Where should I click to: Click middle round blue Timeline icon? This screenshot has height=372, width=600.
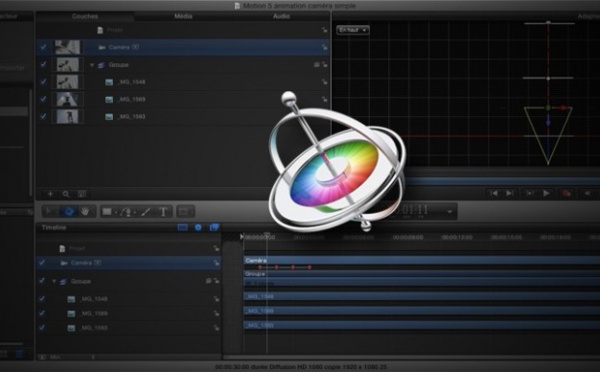[198, 227]
